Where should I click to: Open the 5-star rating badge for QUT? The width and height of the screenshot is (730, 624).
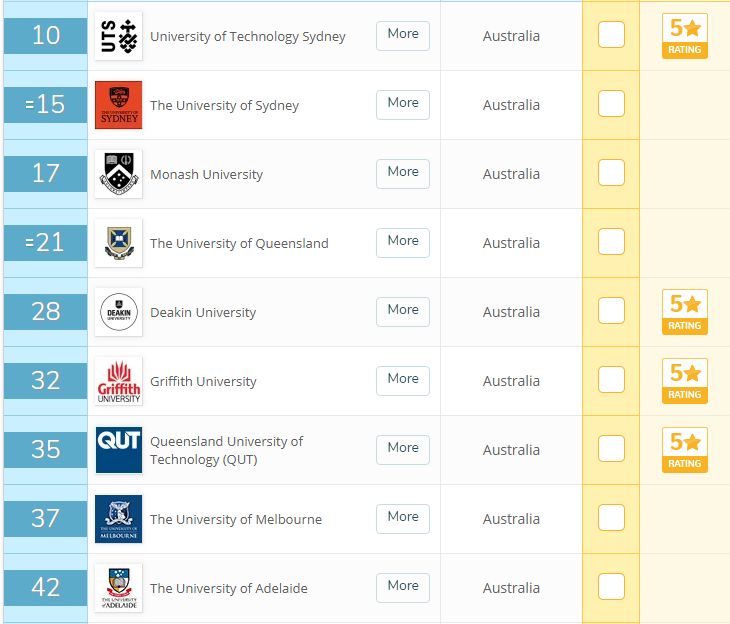(684, 450)
